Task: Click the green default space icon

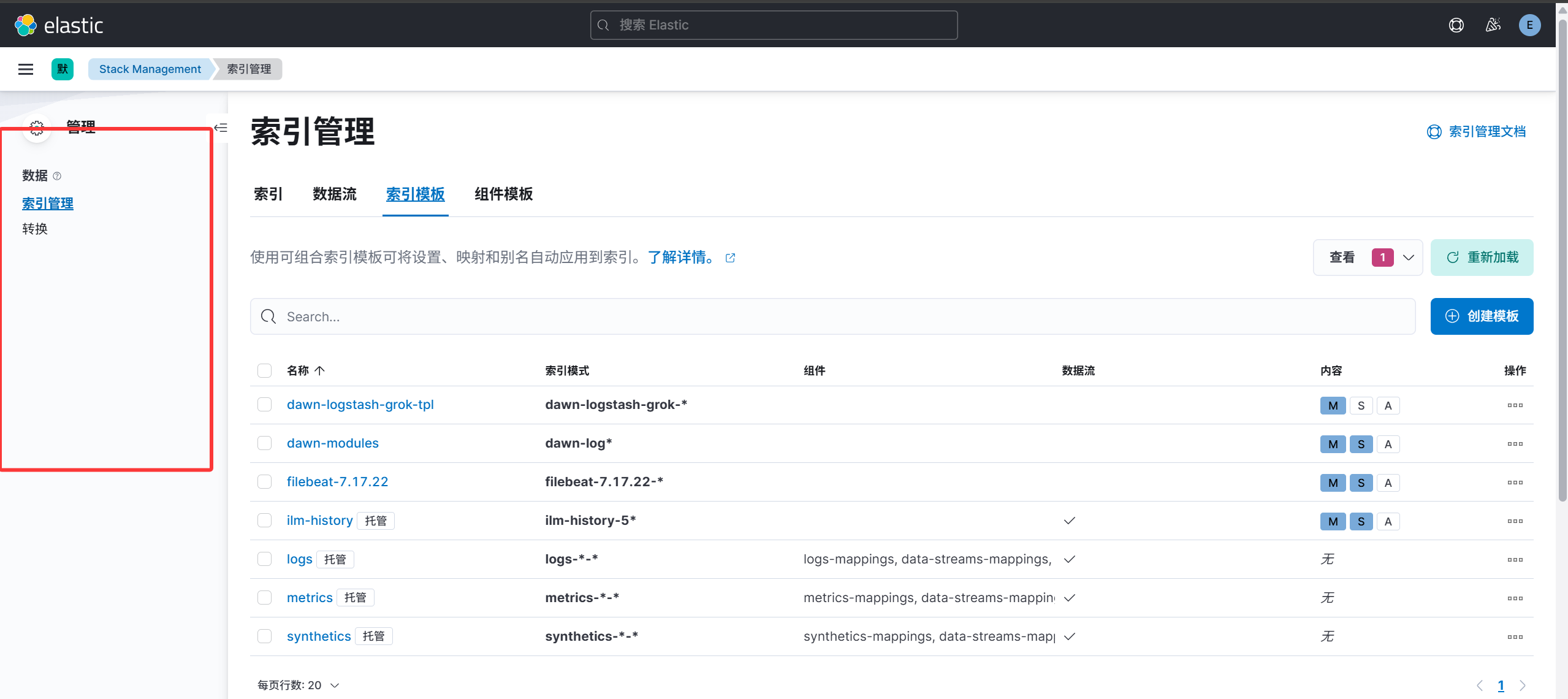Action: (x=63, y=69)
